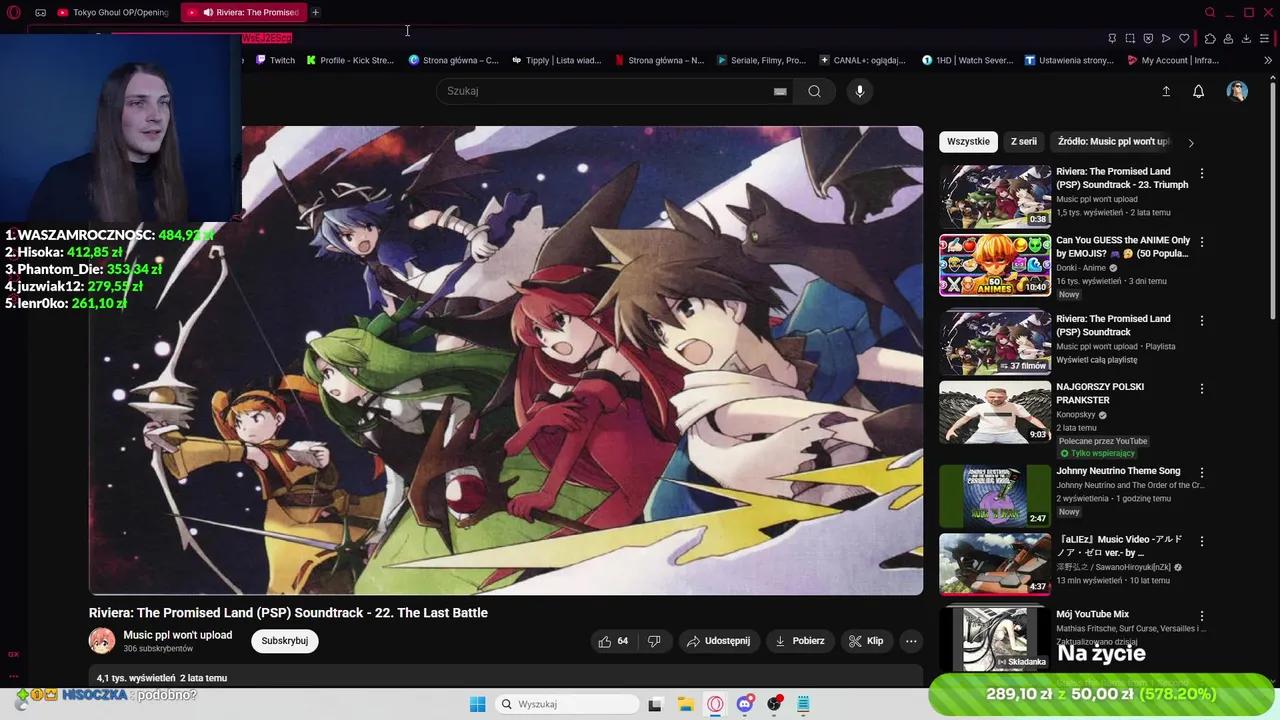Select the Wszystkie filter chip

tap(968, 142)
